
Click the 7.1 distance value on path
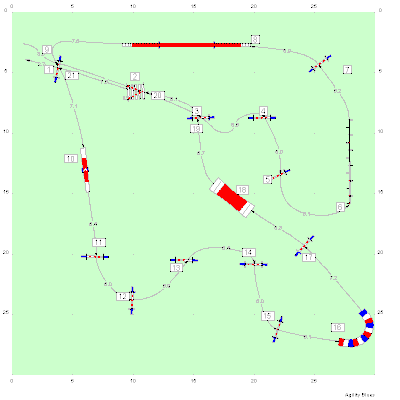coord(73,106)
